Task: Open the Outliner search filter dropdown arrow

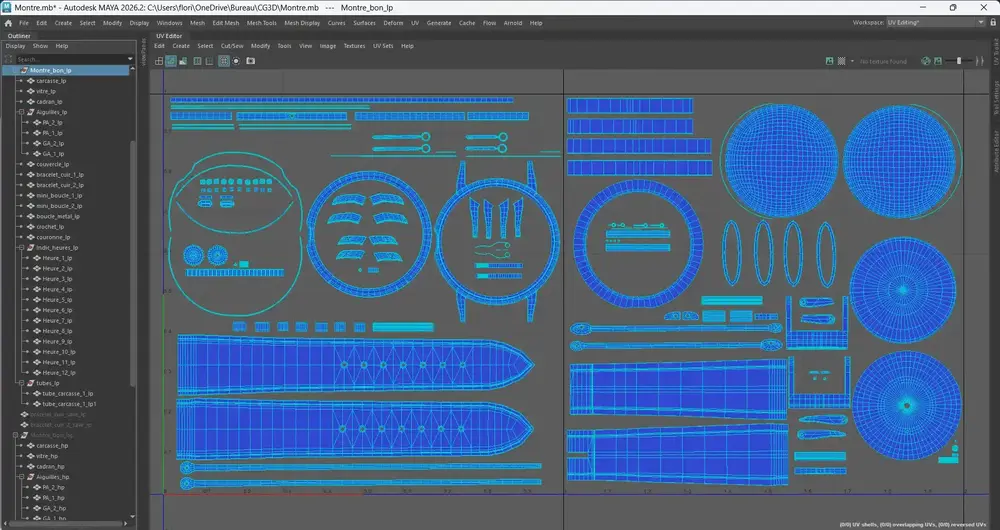Action: click(131, 59)
